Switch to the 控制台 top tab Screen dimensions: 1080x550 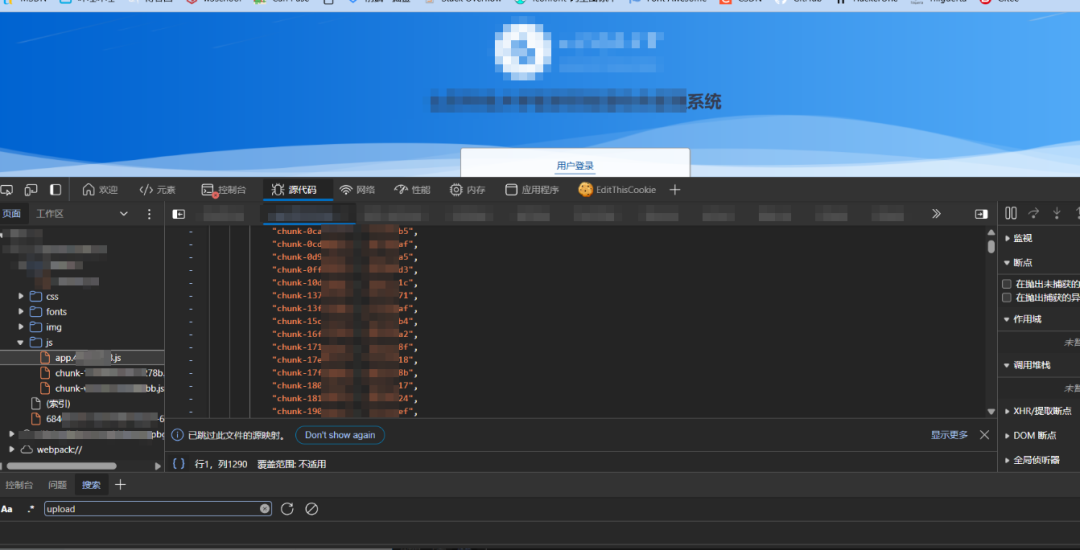[223, 190]
